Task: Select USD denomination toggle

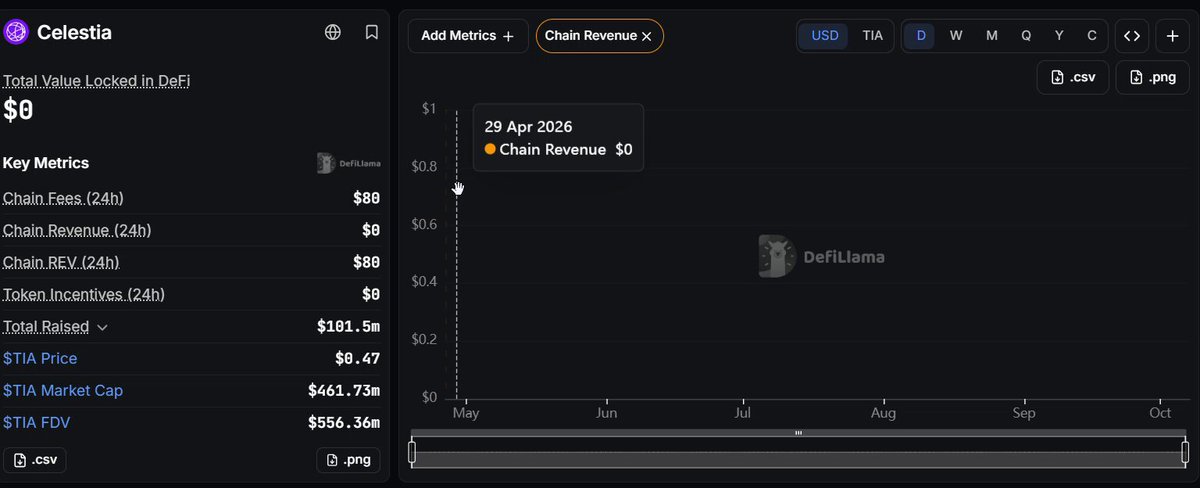Action: pyautogui.click(x=825, y=36)
